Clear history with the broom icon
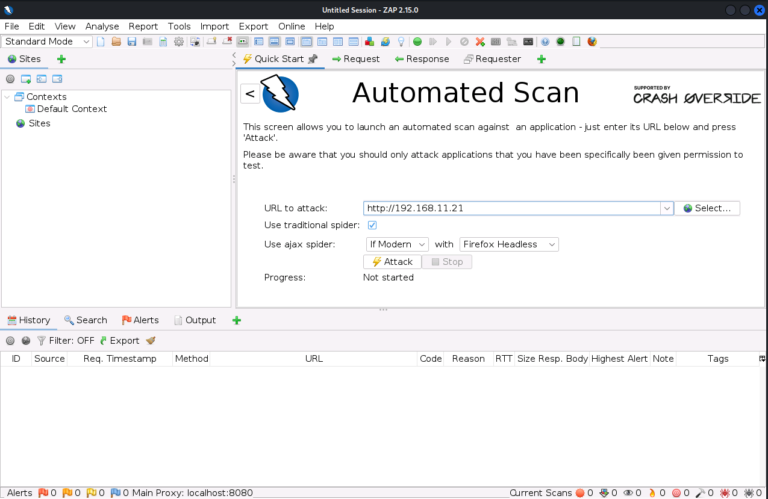 [x=151, y=340]
